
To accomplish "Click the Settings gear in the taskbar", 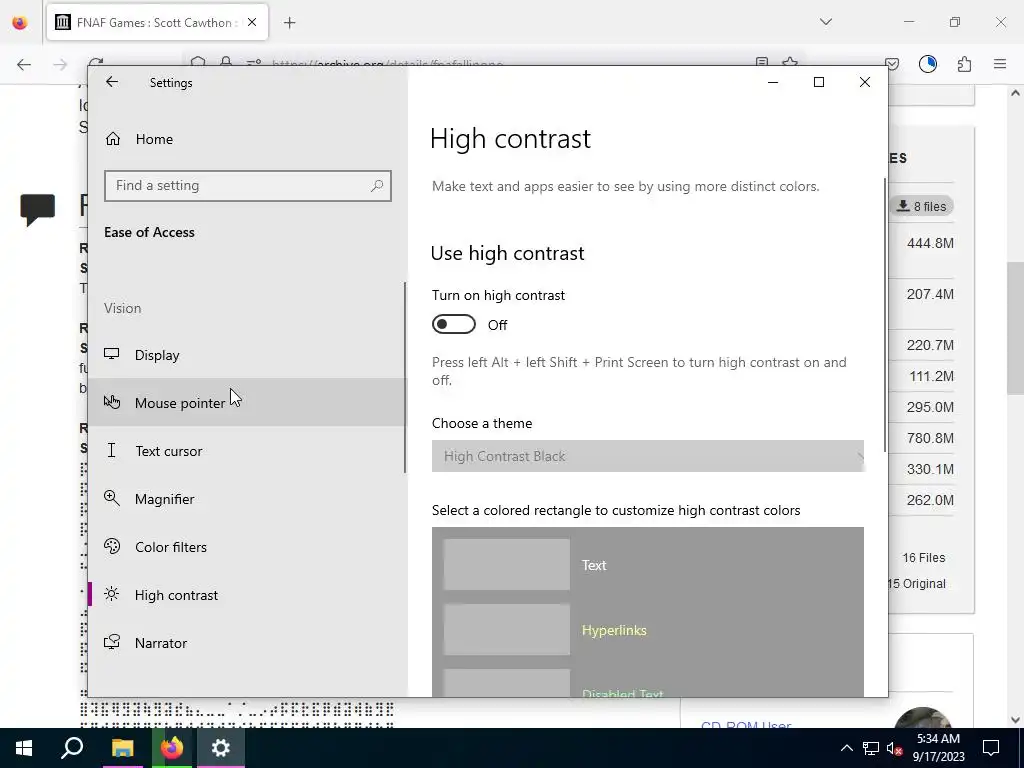I will pos(221,748).
